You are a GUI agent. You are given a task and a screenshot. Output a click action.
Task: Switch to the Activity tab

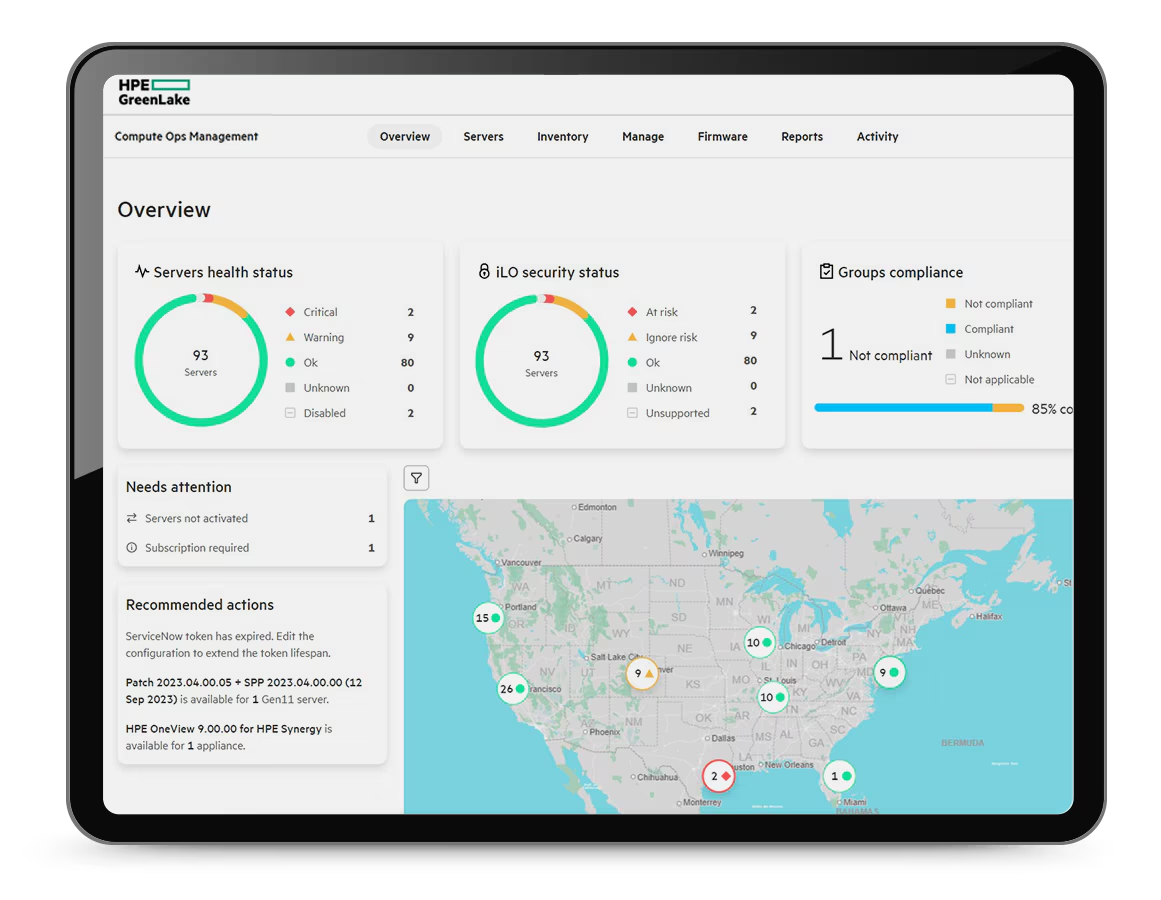[x=877, y=136]
